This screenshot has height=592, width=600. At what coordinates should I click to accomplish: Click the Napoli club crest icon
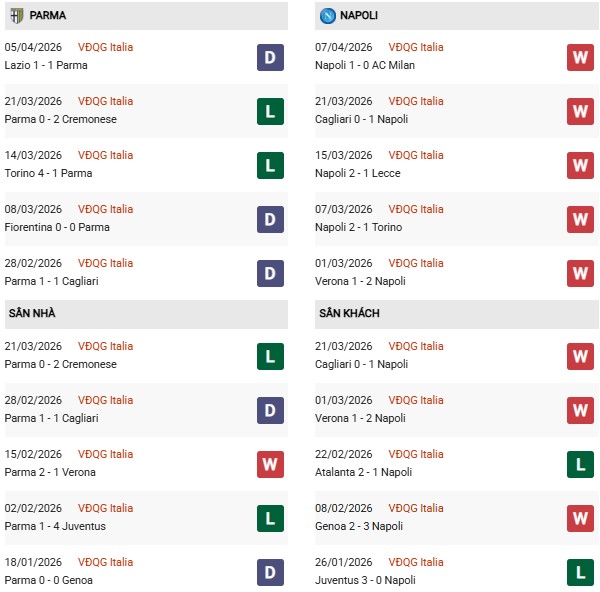point(329,16)
